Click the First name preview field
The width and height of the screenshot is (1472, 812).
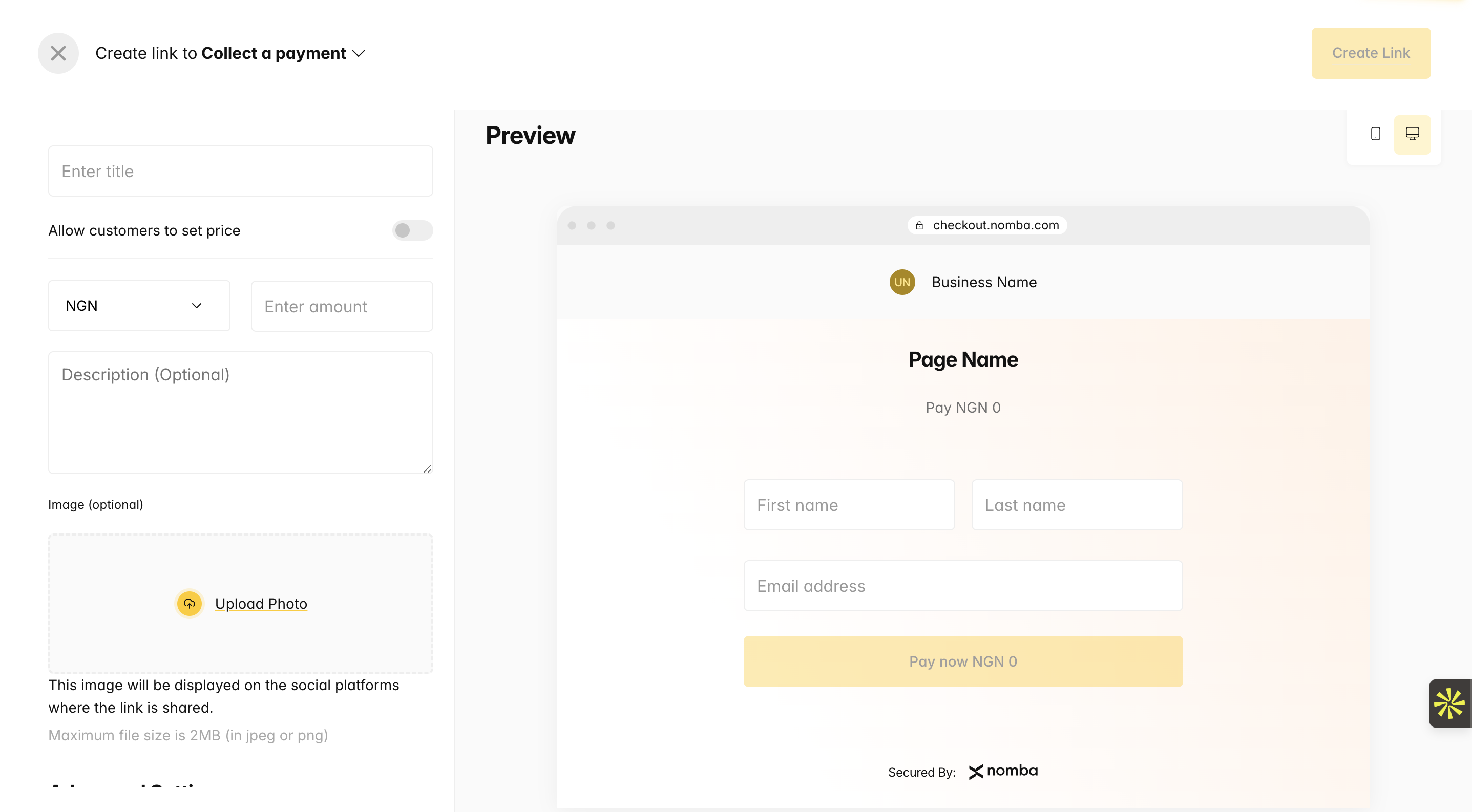849,505
